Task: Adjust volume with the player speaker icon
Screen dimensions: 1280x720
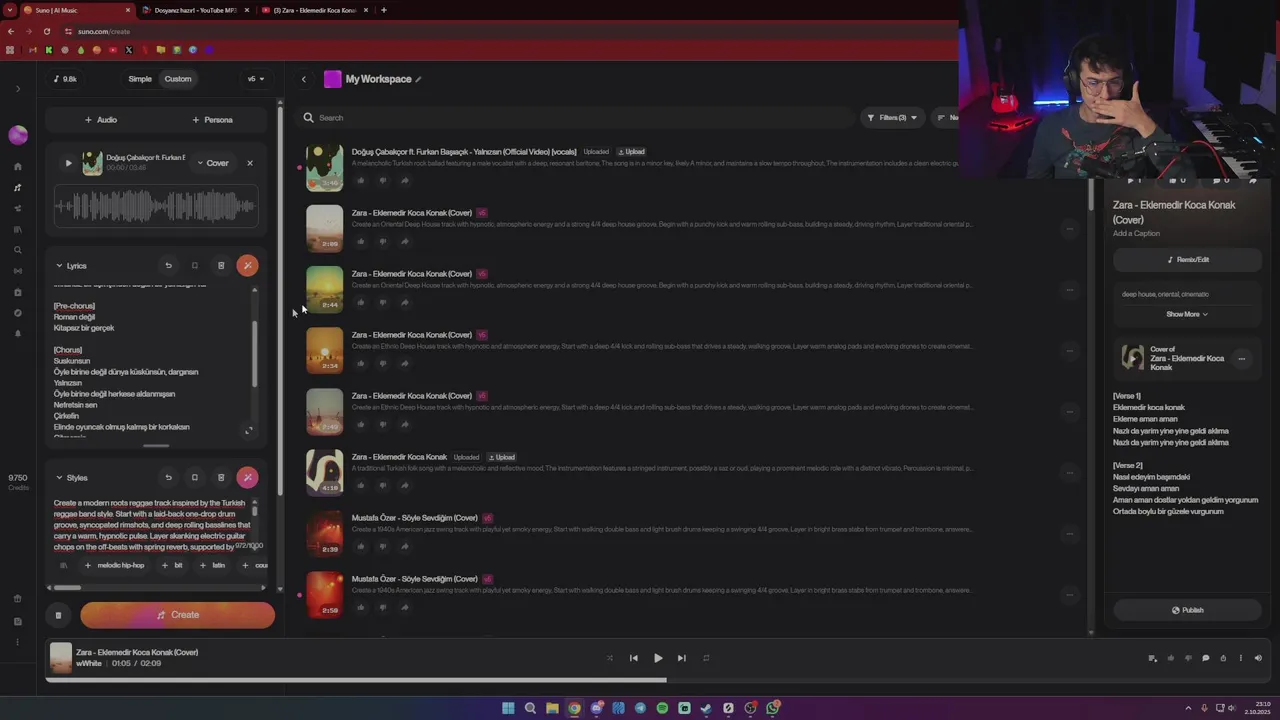Action: [x=1258, y=658]
